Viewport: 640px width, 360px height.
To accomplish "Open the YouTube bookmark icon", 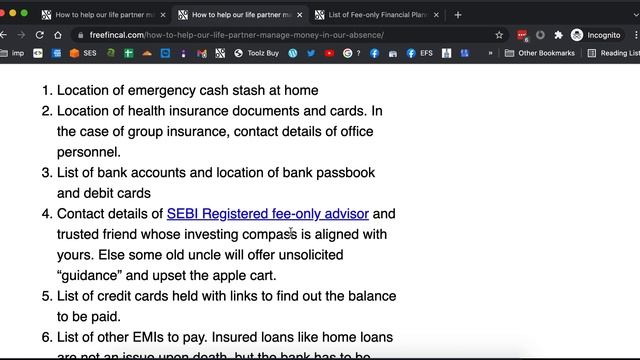I will (329, 53).
